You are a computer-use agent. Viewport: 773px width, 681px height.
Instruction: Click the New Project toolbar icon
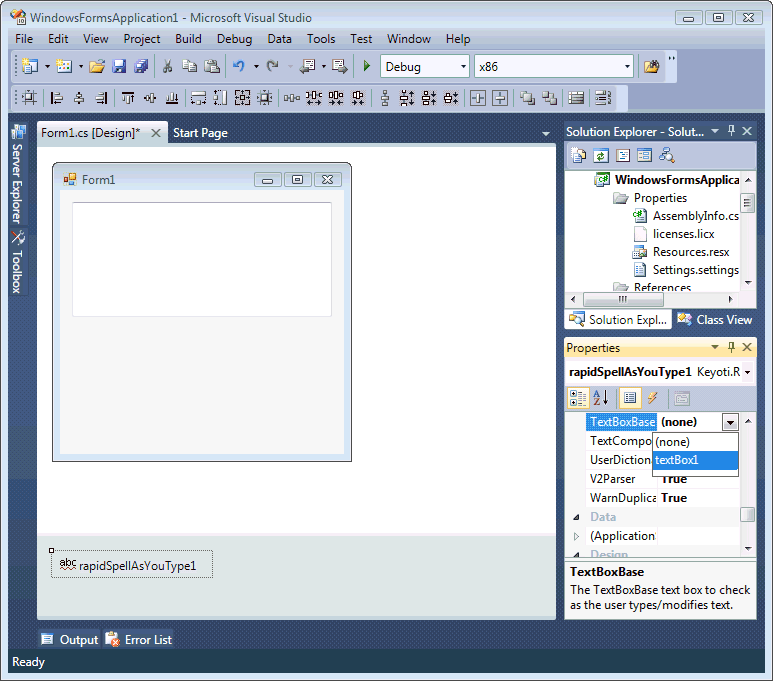(30, 66)
